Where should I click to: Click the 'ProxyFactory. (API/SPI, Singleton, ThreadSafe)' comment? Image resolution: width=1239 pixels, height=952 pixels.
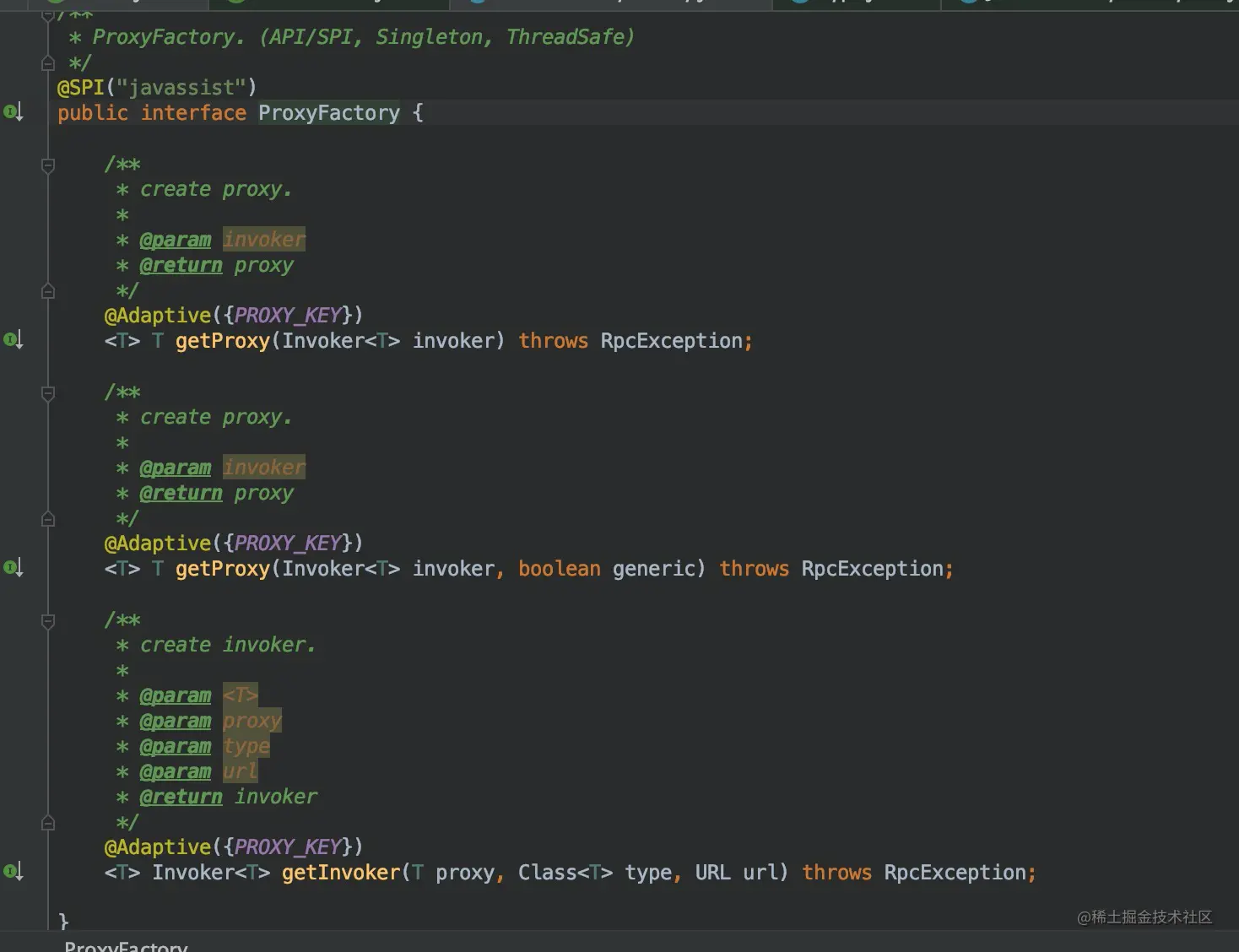[x=363, y=37]
